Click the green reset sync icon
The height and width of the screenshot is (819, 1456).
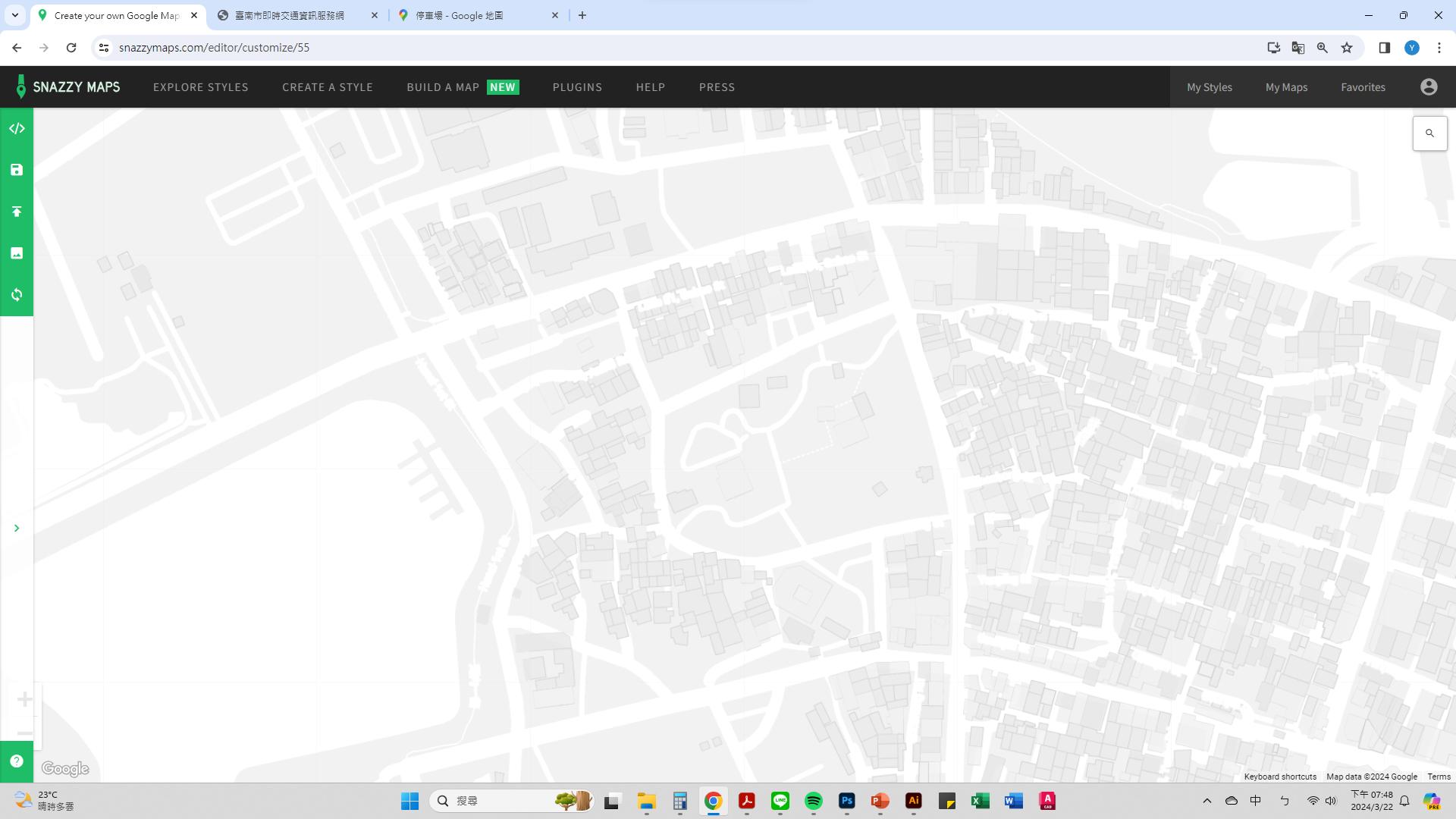point(17,295)
